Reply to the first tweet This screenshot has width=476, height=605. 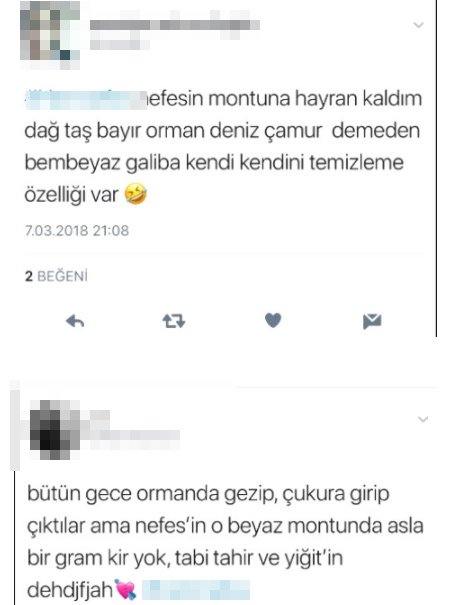75,321
